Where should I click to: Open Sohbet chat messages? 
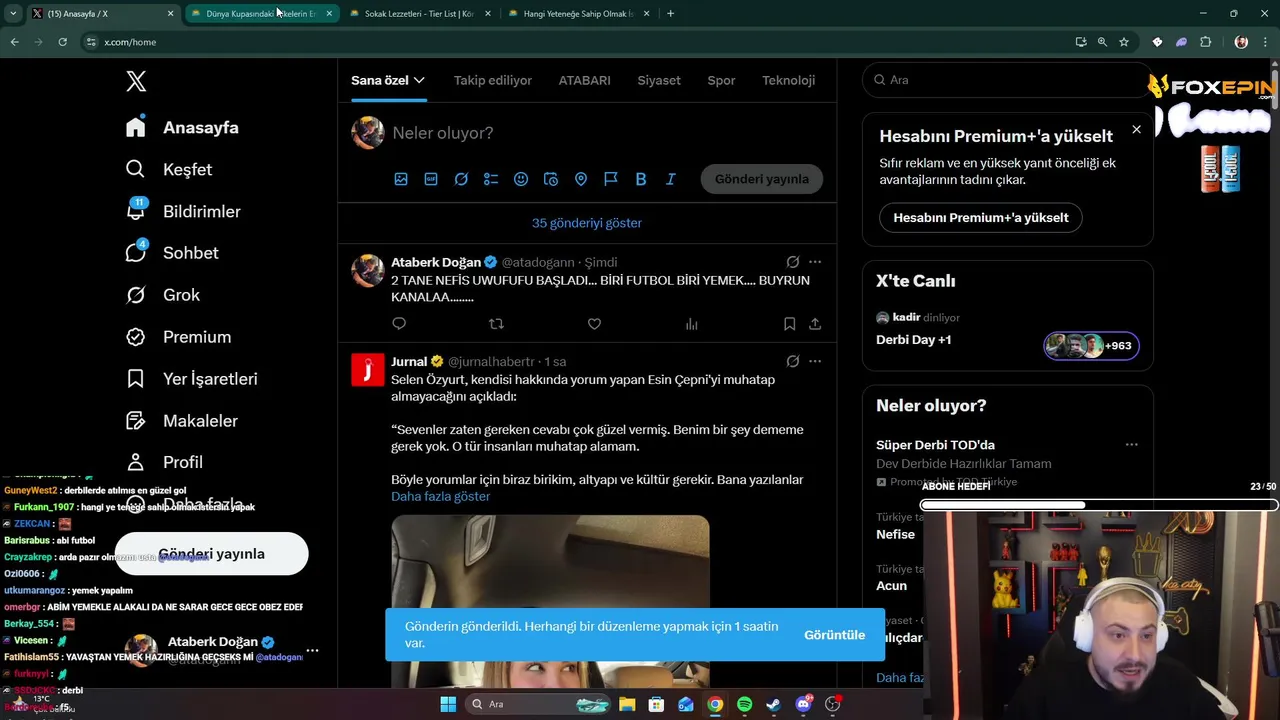click(172, 253)
